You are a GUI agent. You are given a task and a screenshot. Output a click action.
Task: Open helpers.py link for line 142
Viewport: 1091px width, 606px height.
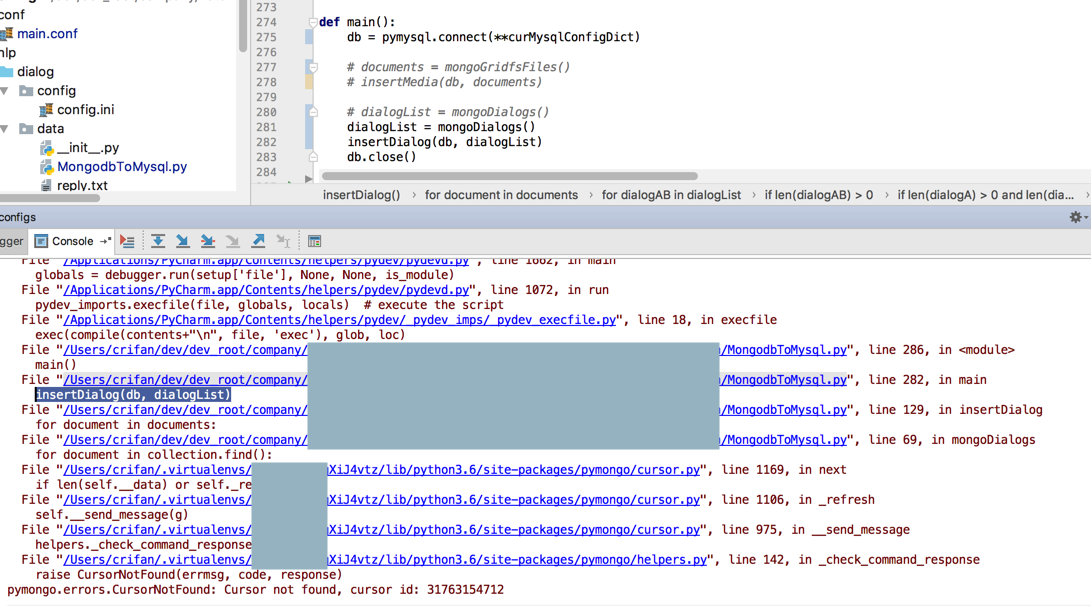click(x=517, y=559)
